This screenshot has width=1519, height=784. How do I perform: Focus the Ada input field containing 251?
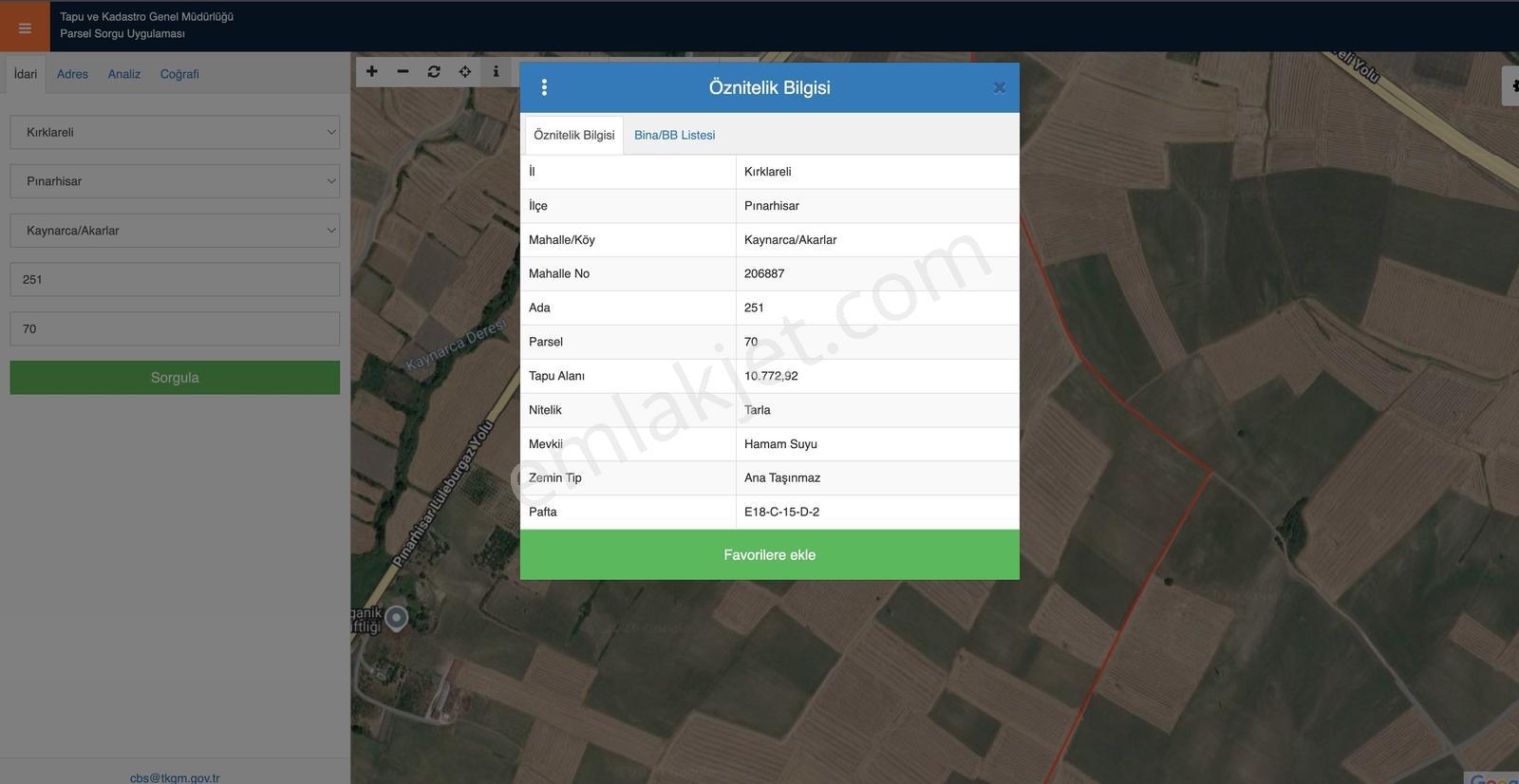coord(175,280)
